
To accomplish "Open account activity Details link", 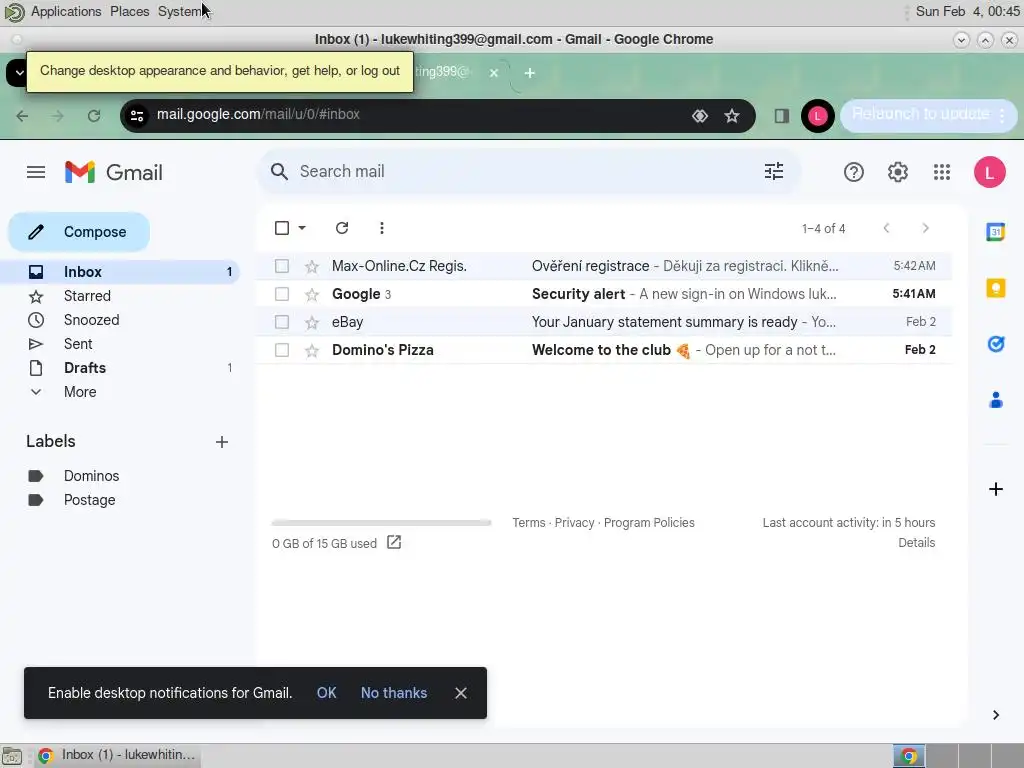I will click(916, 543).
